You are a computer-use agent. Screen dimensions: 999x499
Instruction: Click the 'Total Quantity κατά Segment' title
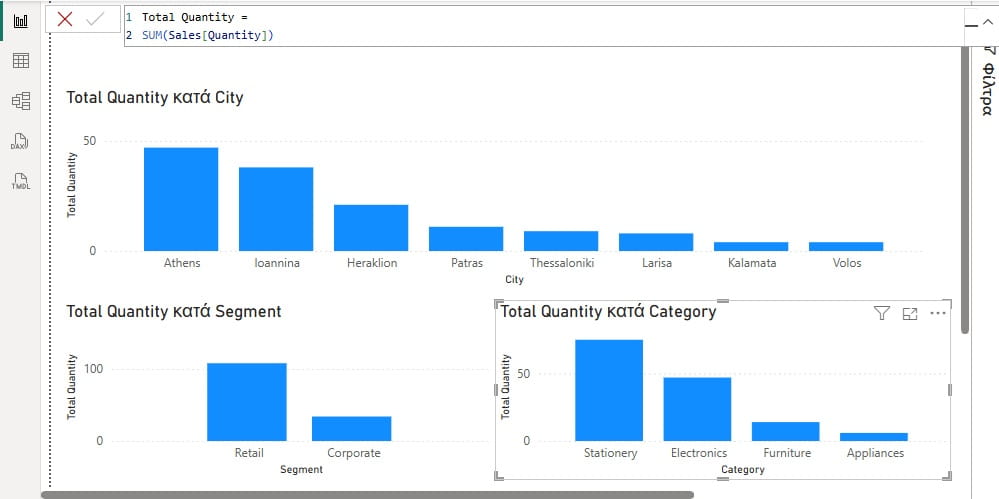point(174,312)
